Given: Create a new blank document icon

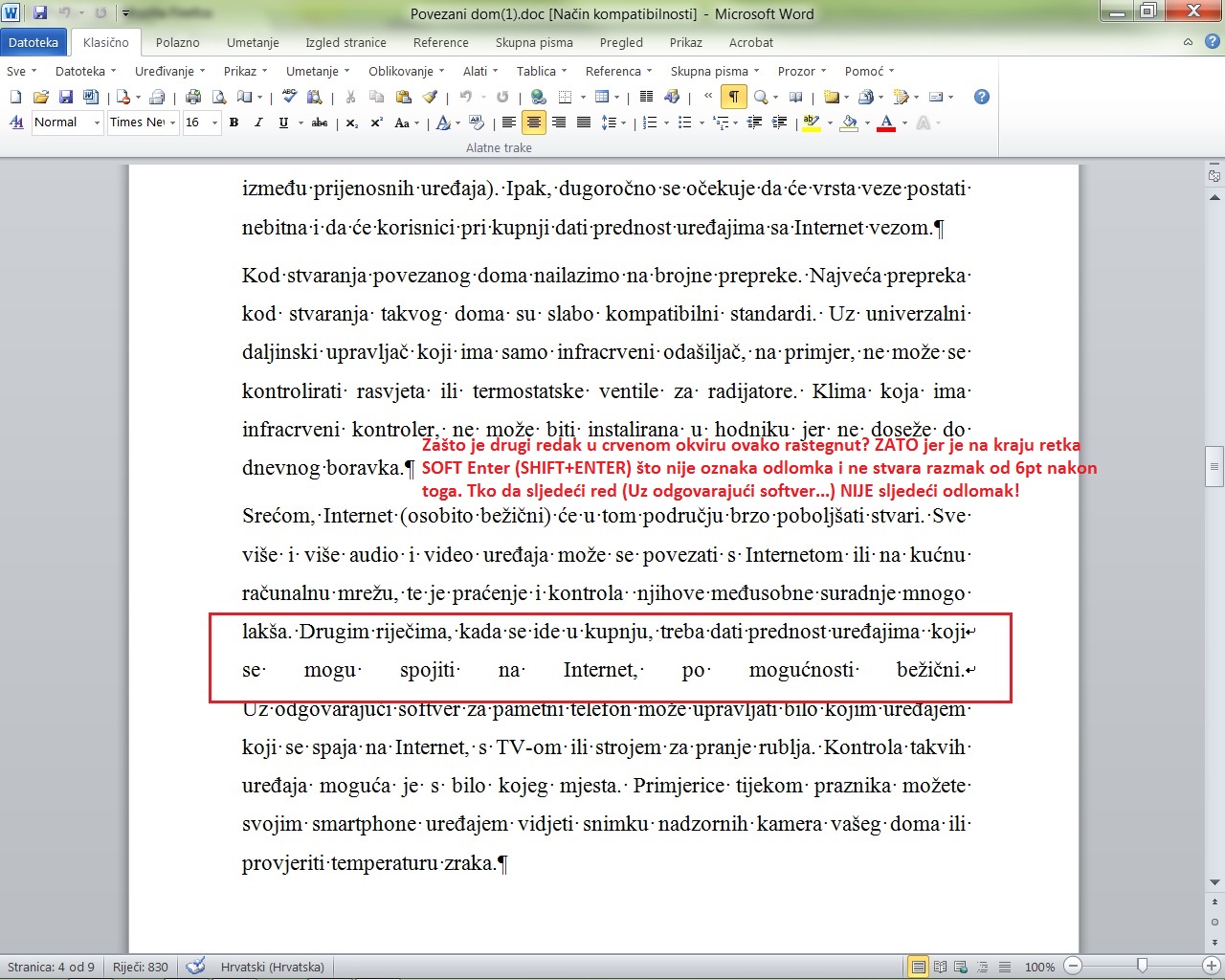Looking at the screenshot, I should [x=15, y=97].
